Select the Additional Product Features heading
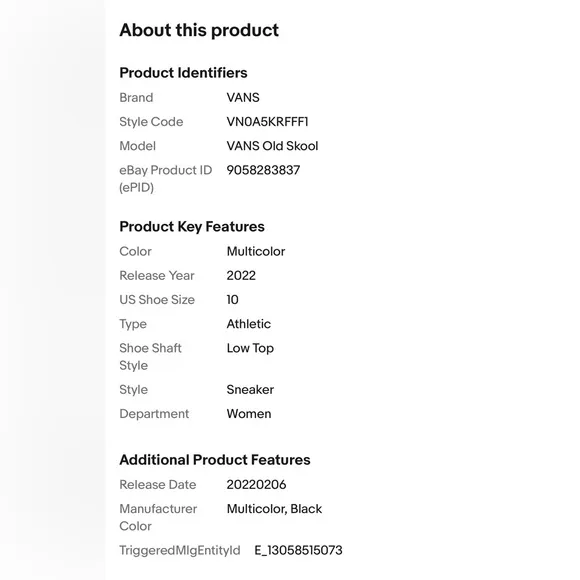The height and width of the screenshot is (580, 580). (215, 460)
